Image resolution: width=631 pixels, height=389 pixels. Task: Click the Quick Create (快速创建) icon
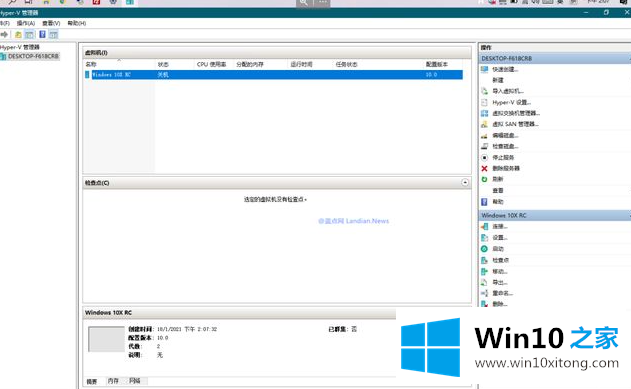coord(485,69)
